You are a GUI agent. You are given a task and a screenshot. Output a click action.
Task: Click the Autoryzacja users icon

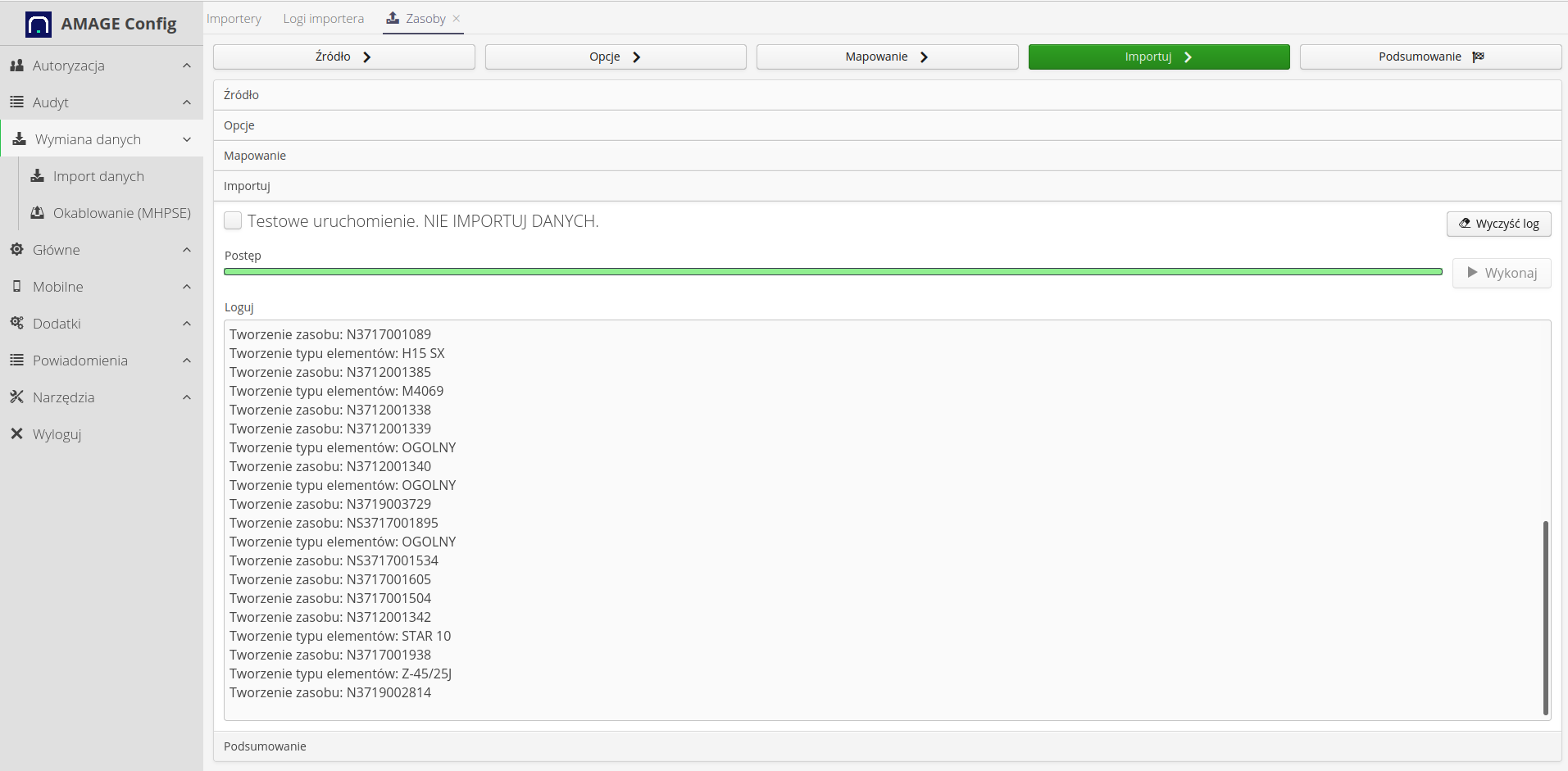[16, 66]
